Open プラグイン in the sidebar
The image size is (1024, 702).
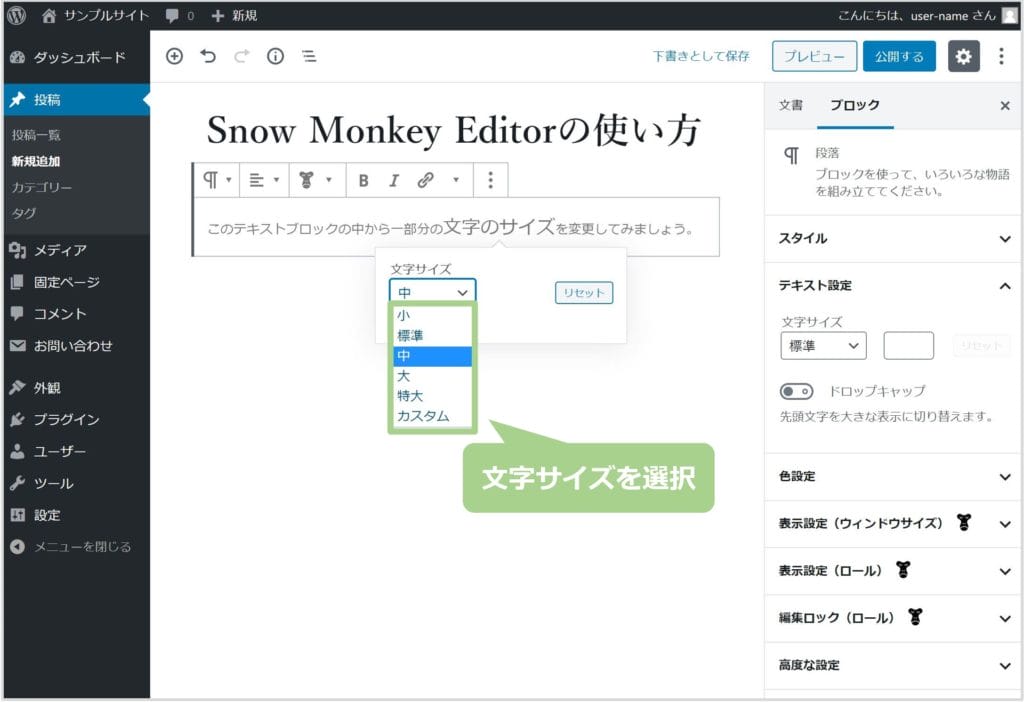coord(77,419)
